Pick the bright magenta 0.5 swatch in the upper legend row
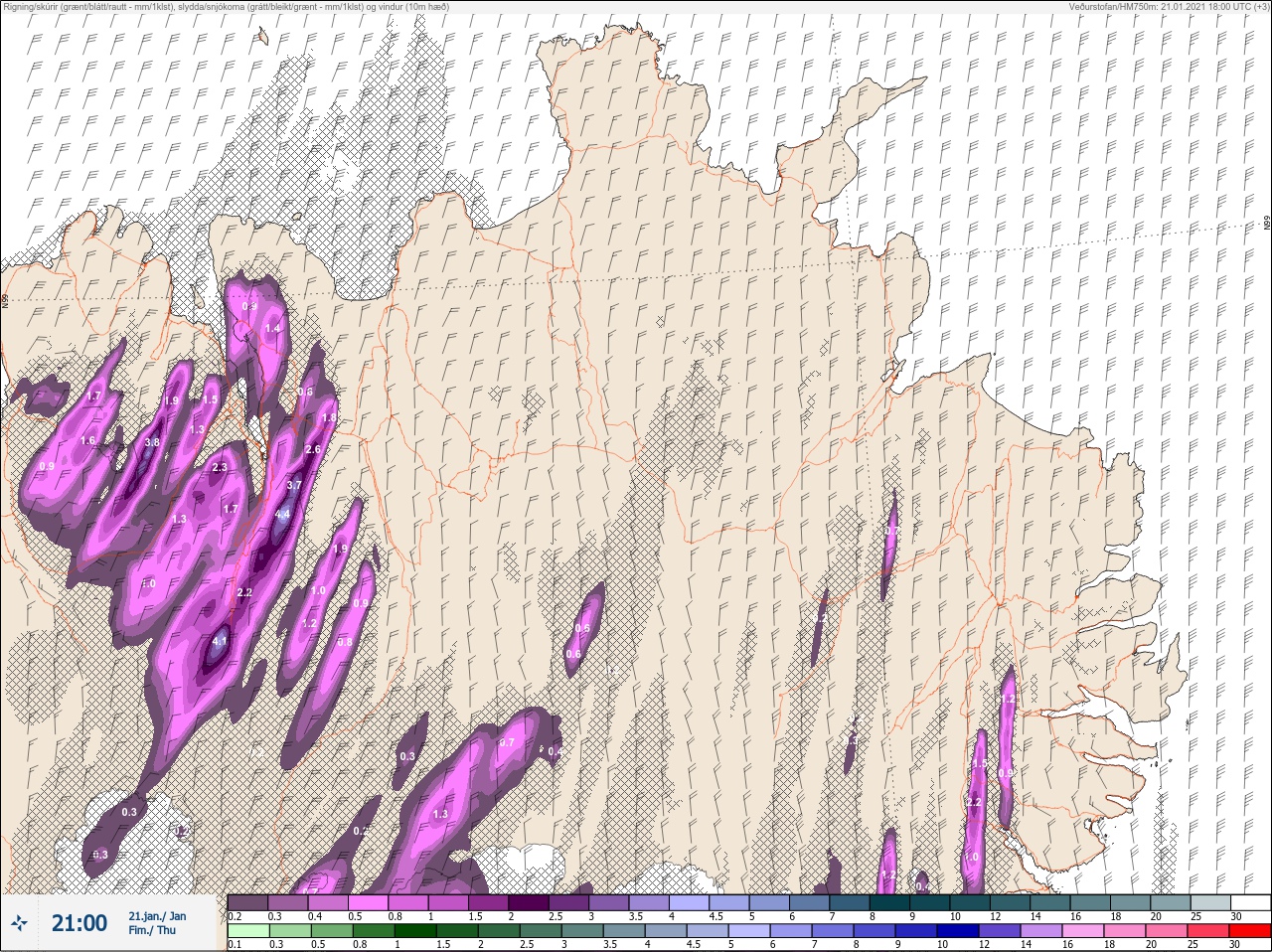This screenshot has height=952, width=1272. (370, 902)
